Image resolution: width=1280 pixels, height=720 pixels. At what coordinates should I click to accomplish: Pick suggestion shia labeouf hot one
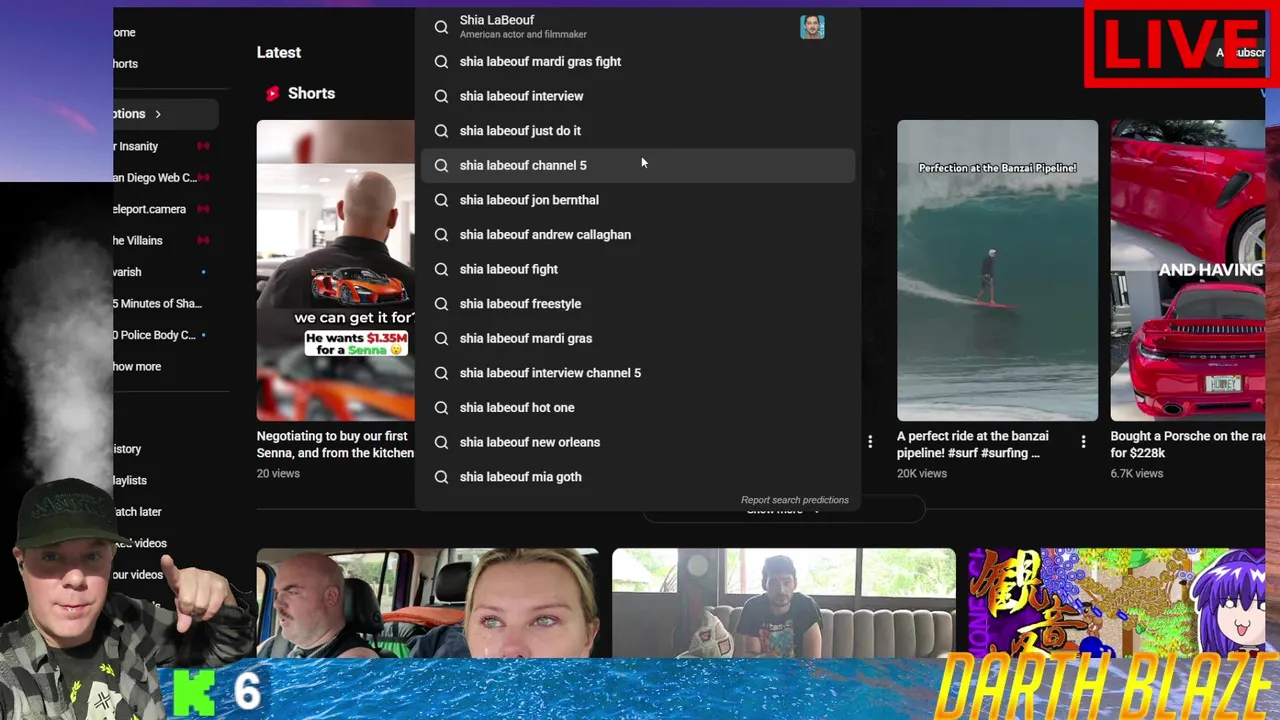tap(638, 408)
